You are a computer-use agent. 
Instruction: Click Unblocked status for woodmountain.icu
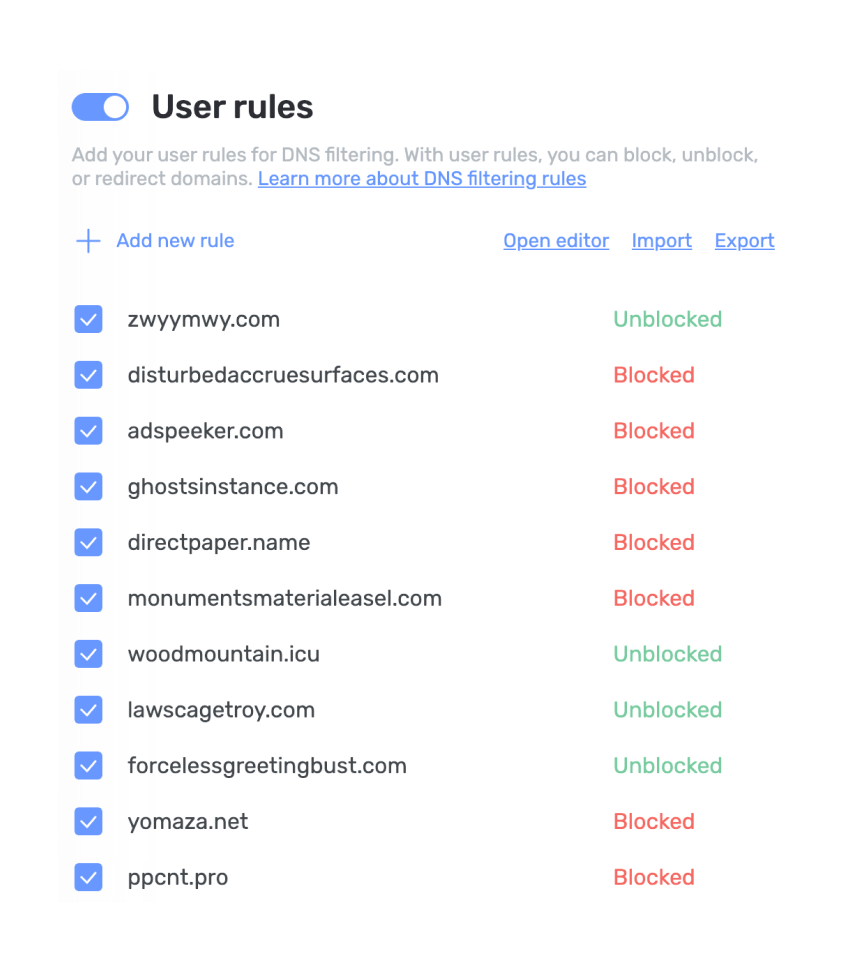[x=668, y=654]
